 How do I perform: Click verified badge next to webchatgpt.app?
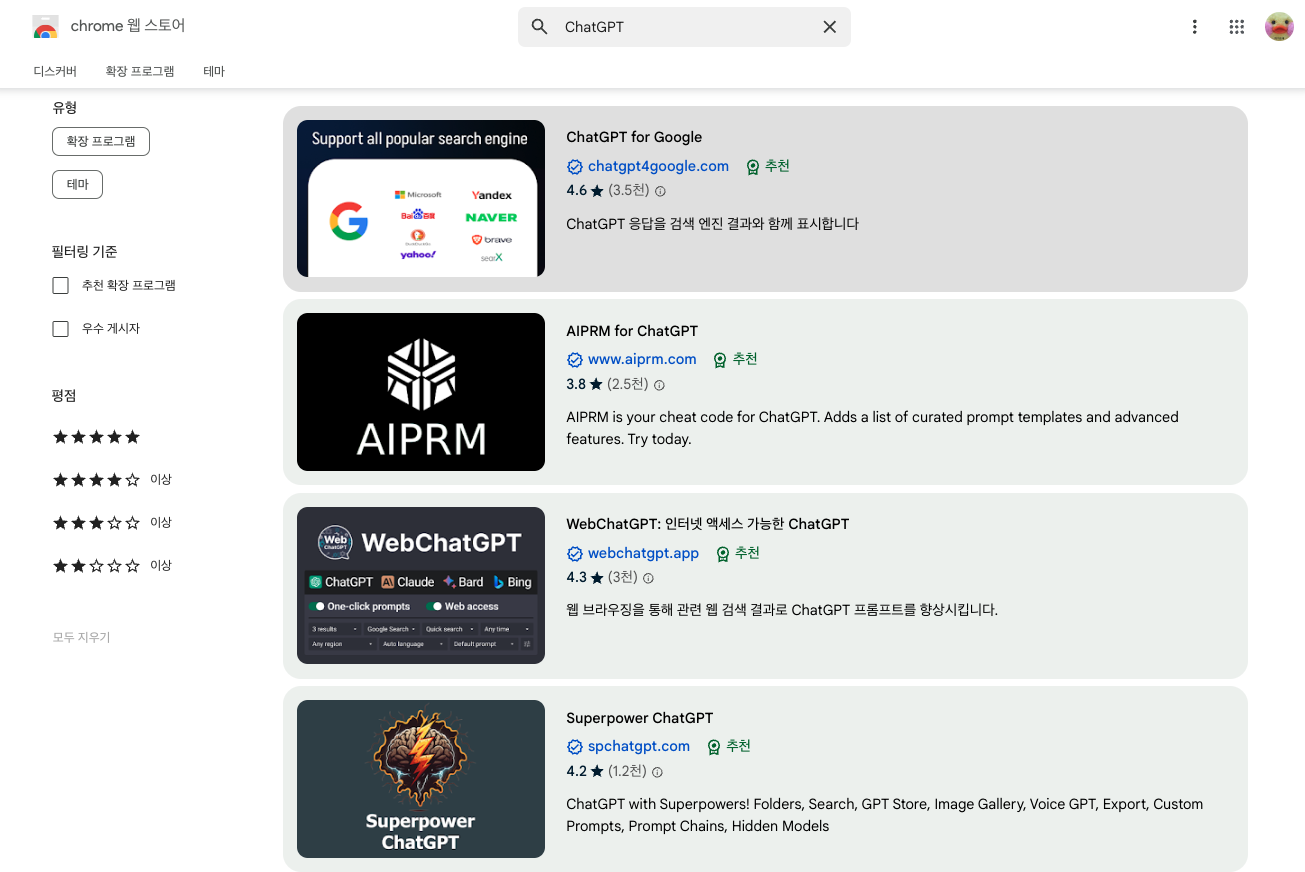(575, 554)
